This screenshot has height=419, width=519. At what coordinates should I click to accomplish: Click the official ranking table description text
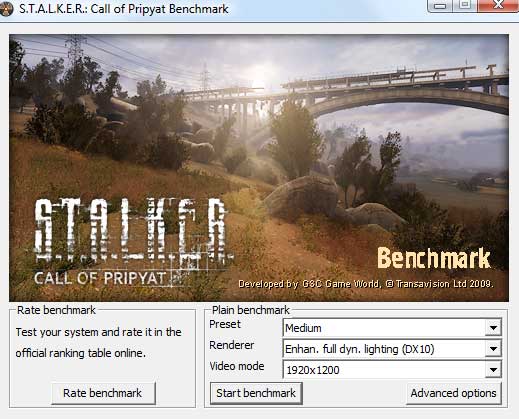[x=99, y=342]
